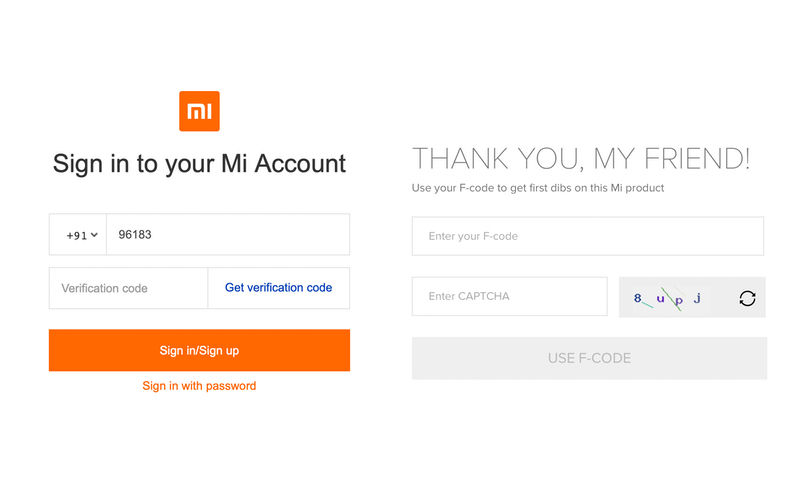This screenshot has height=500, width=800.
Task: Click the Sign in/Sign up button
Action: coord(199,350)
